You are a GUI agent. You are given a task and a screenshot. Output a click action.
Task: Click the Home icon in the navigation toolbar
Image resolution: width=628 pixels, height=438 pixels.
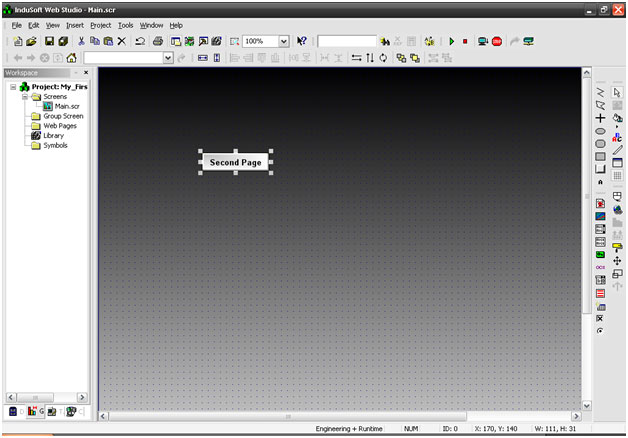pyautogui.click(x=72, y=58)
